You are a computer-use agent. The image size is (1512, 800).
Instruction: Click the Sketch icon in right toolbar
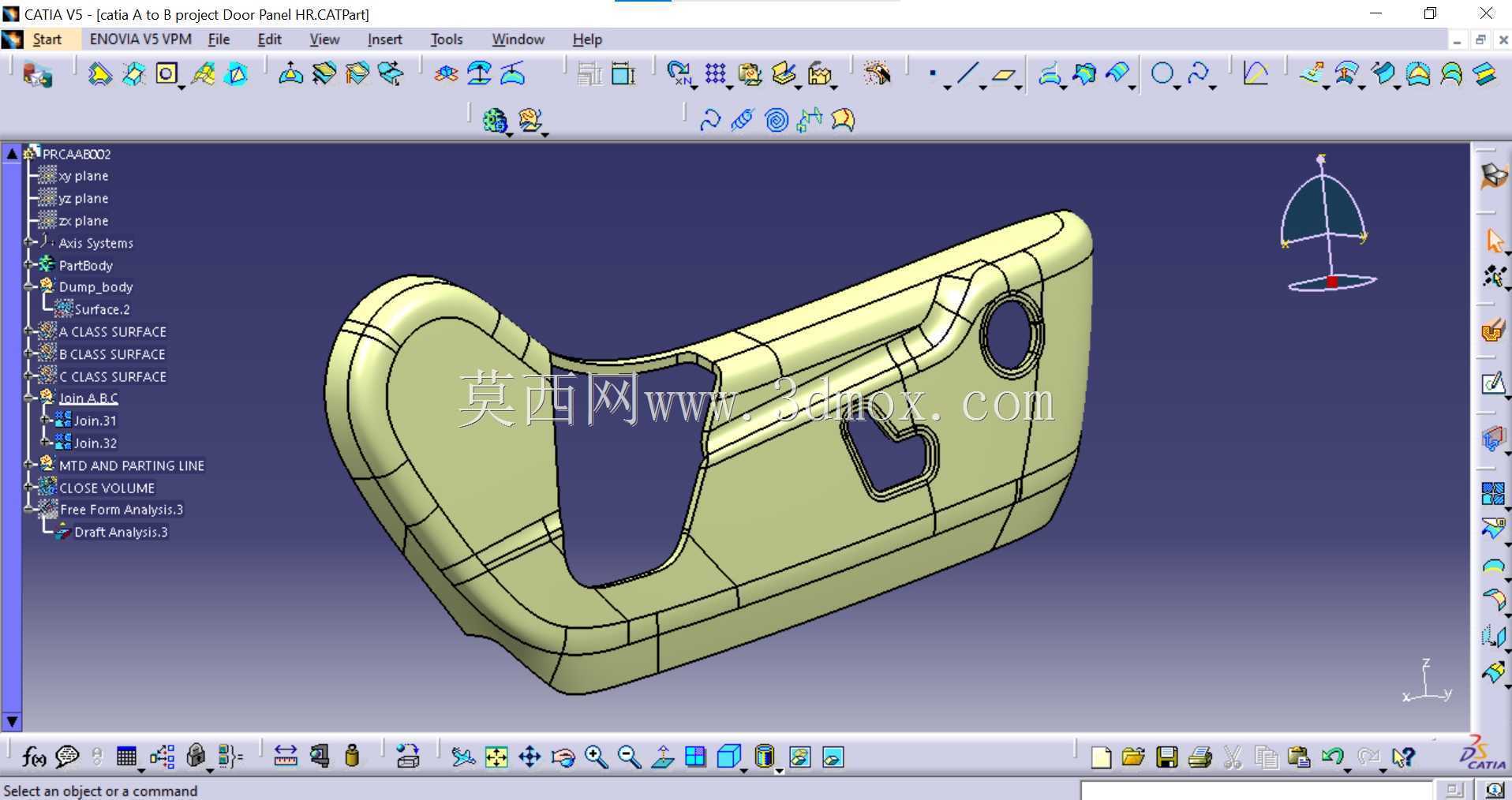pos(1491,383)
